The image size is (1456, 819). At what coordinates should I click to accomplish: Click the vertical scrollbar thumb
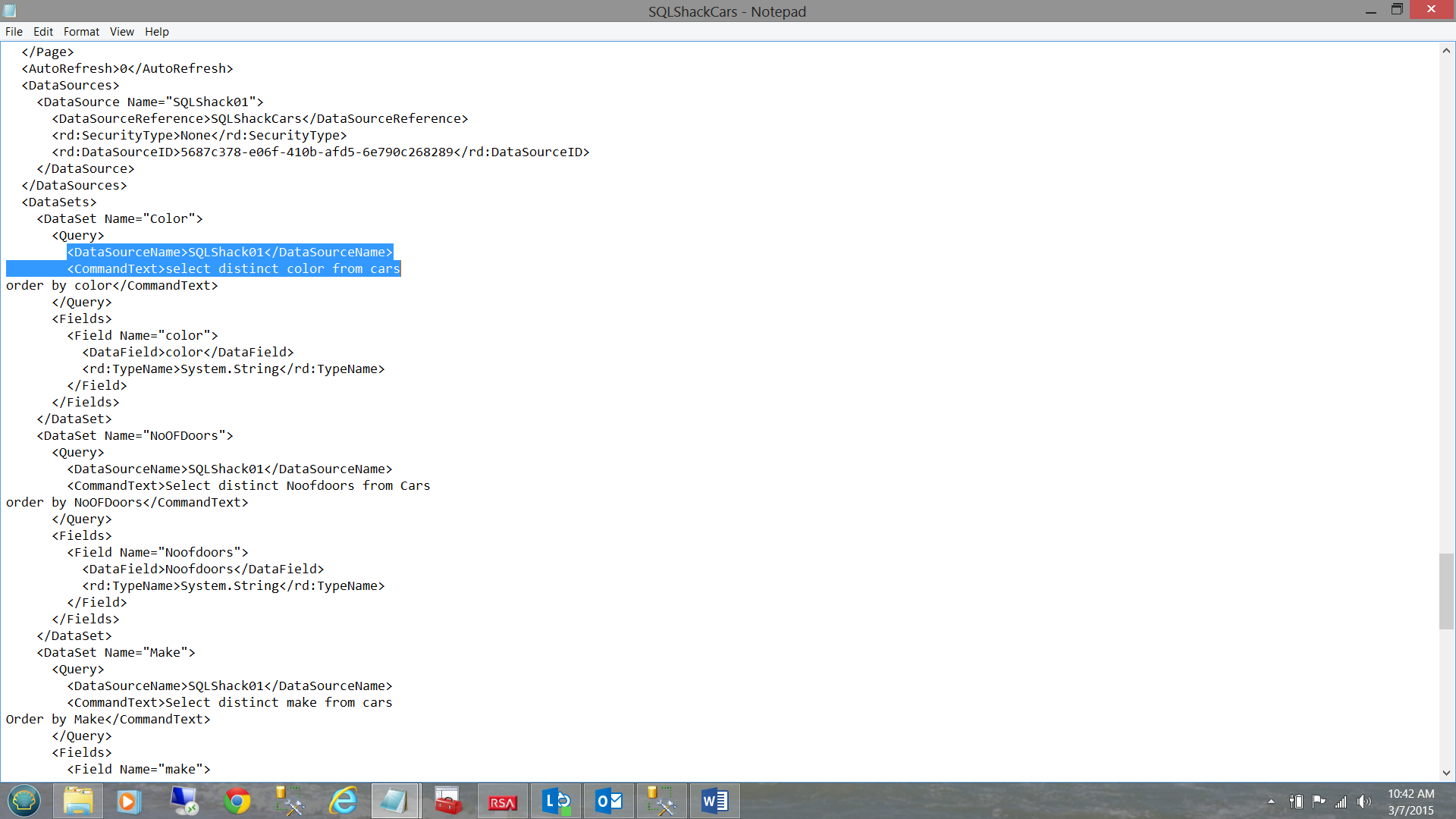tap(1446, 591)
